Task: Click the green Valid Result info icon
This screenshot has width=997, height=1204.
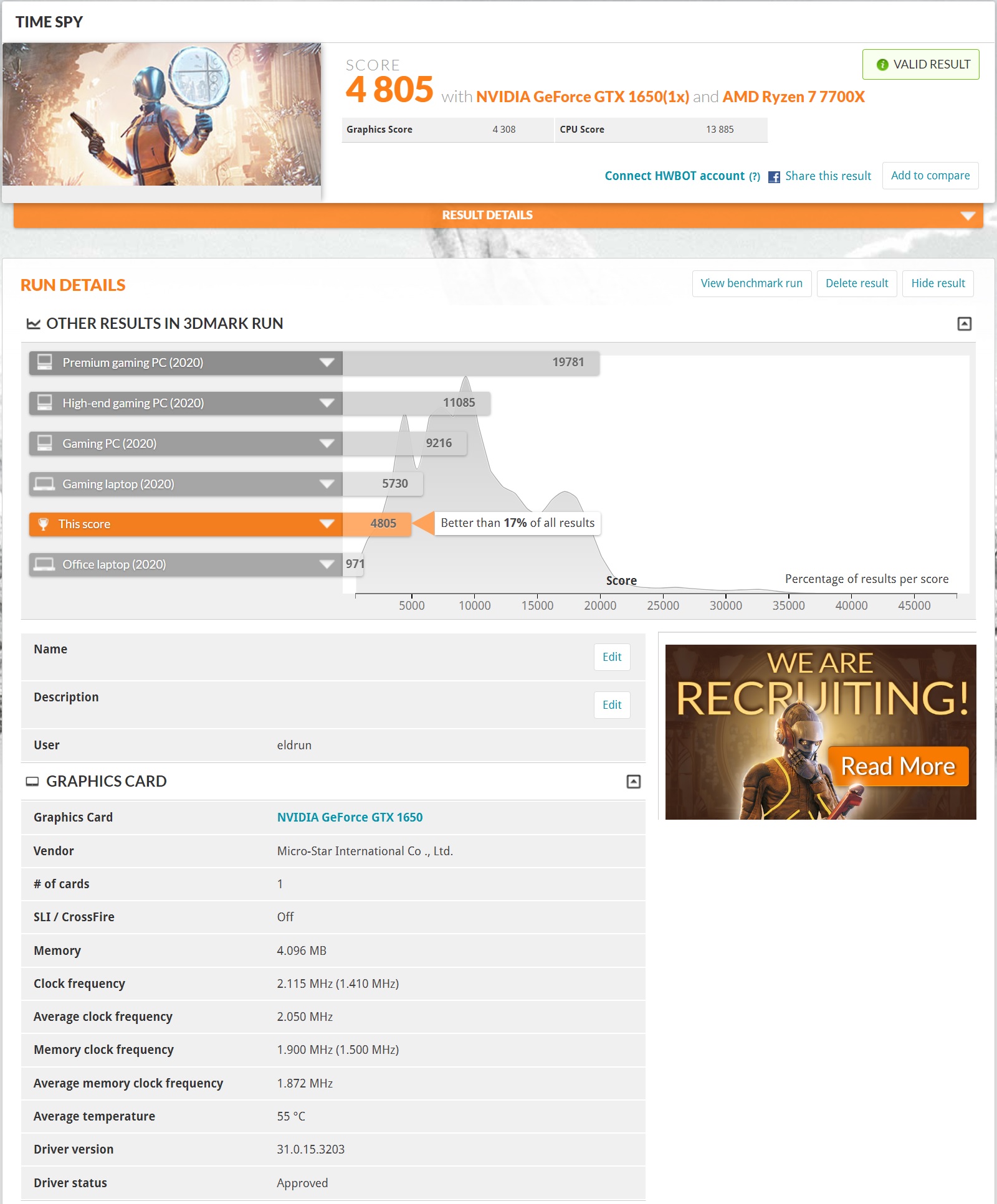Action: (882, 65)
